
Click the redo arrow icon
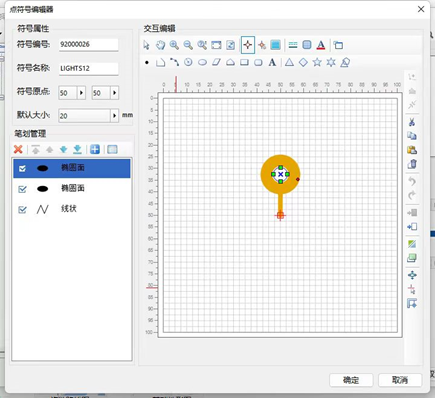click(x=412, y=195)
